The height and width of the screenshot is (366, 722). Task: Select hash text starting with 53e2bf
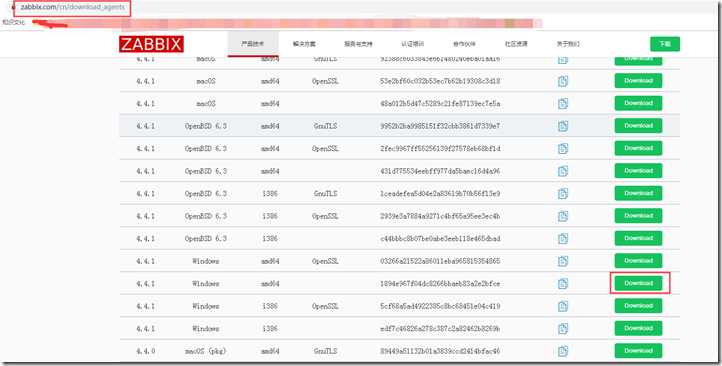(x=440, y=81)
